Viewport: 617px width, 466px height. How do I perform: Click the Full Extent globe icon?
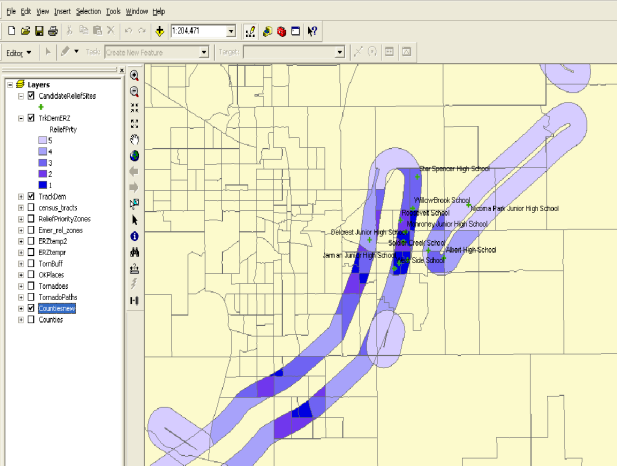tap(134, 155)
